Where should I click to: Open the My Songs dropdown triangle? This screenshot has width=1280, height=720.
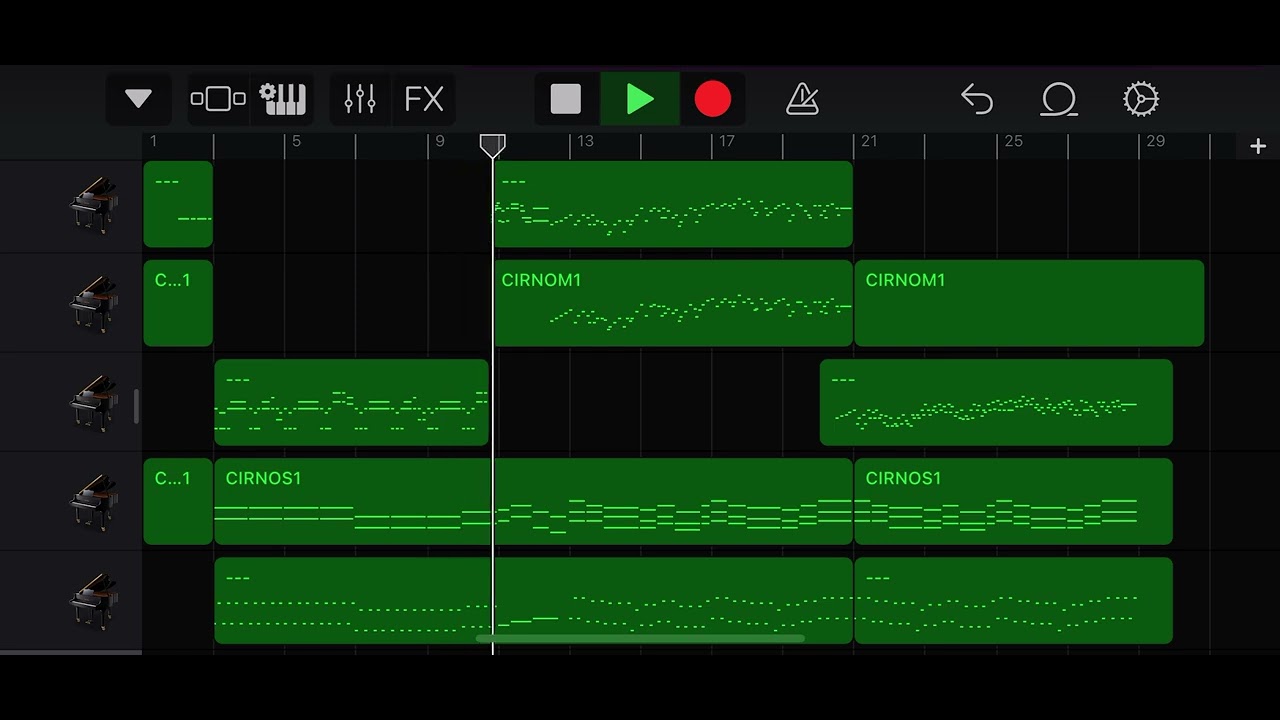138,99
